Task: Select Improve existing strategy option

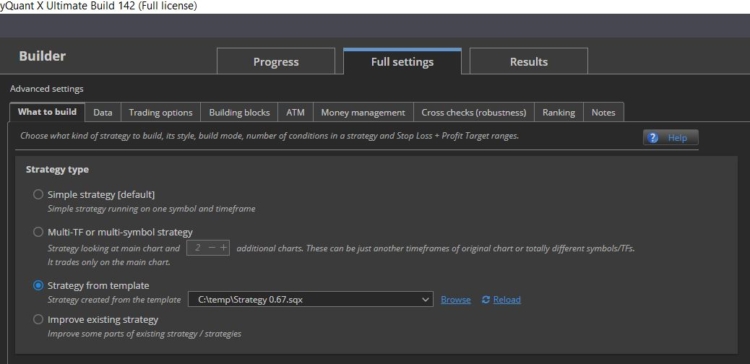Action: pyautogui.click(x=38, y=320)
